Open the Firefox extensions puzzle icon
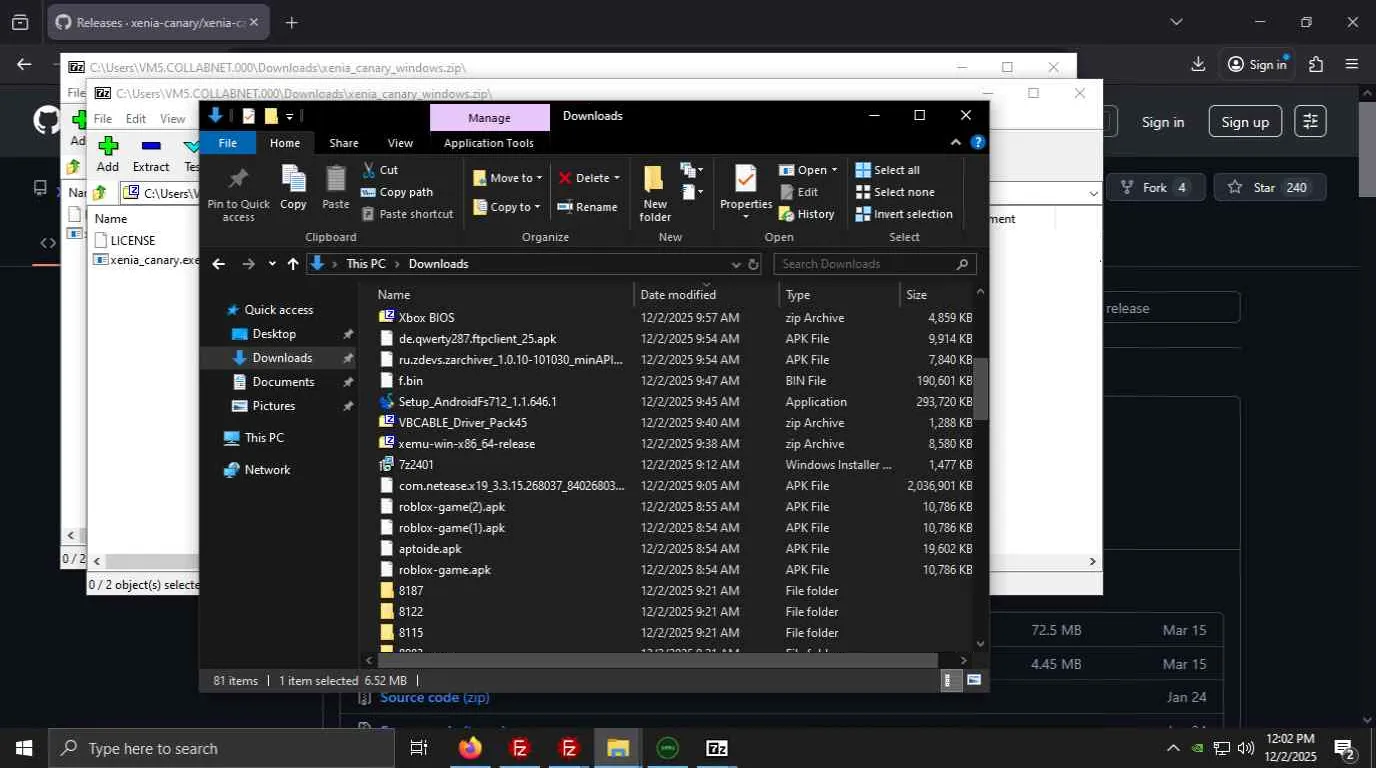Screen dimensions: 1376x768 click(x=1316, y=64)
